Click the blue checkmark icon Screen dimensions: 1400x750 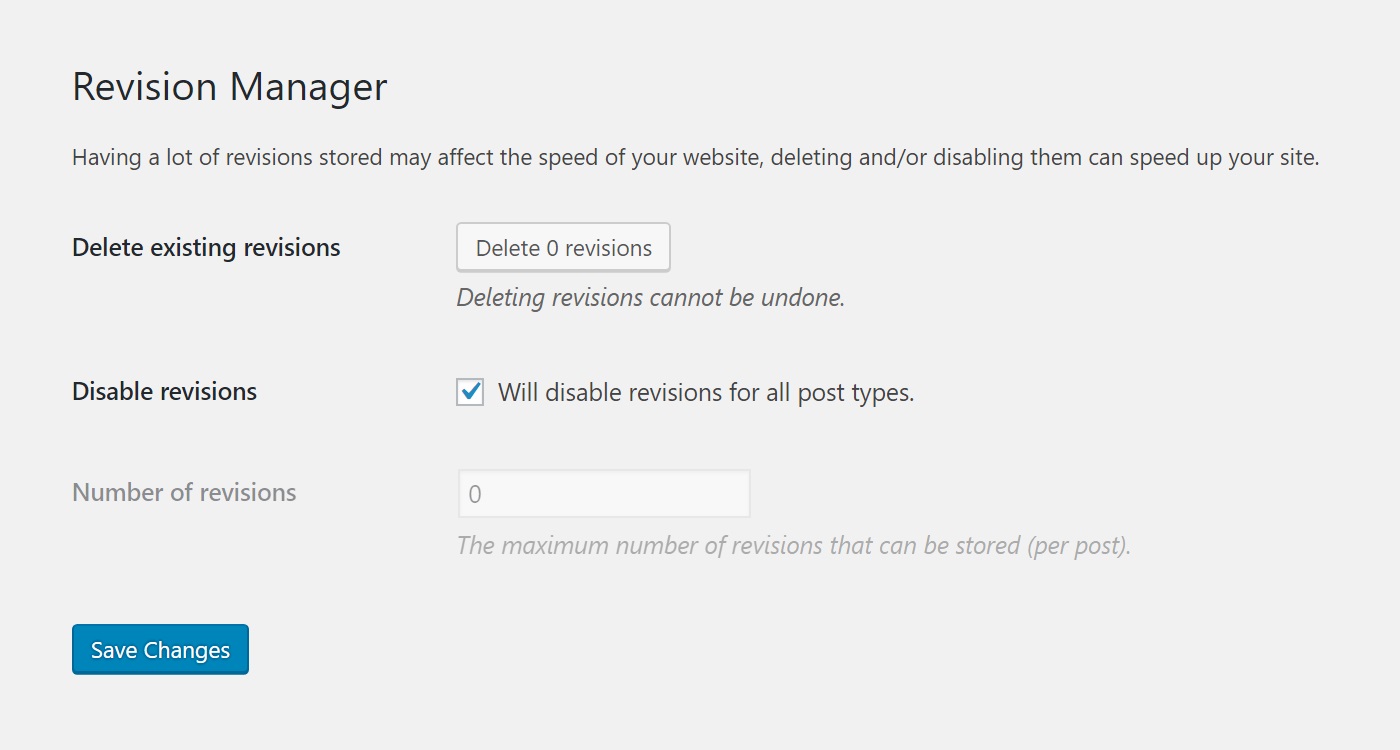470,392
